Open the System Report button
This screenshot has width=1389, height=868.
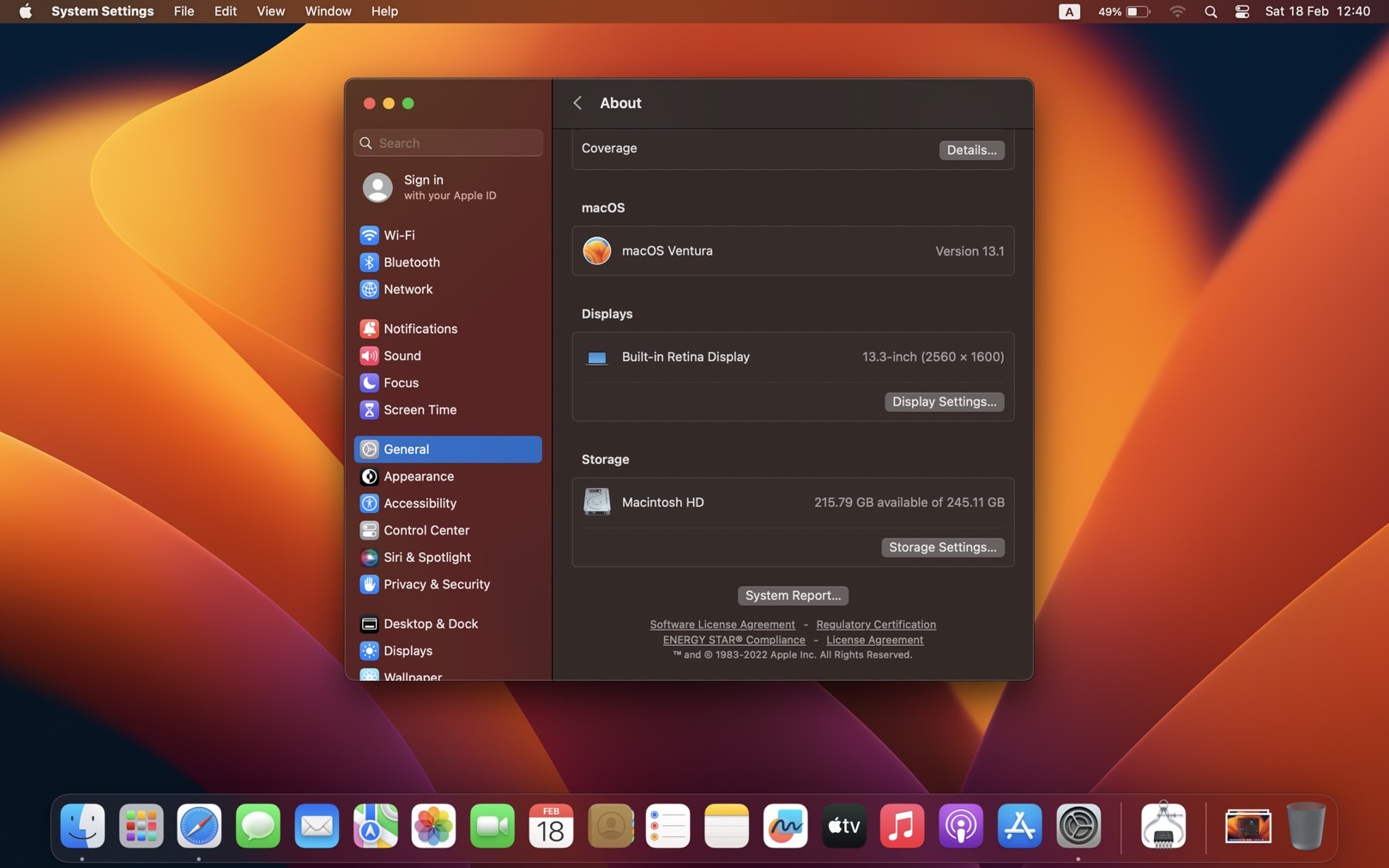pyautogui.click(x=792, y=595)
